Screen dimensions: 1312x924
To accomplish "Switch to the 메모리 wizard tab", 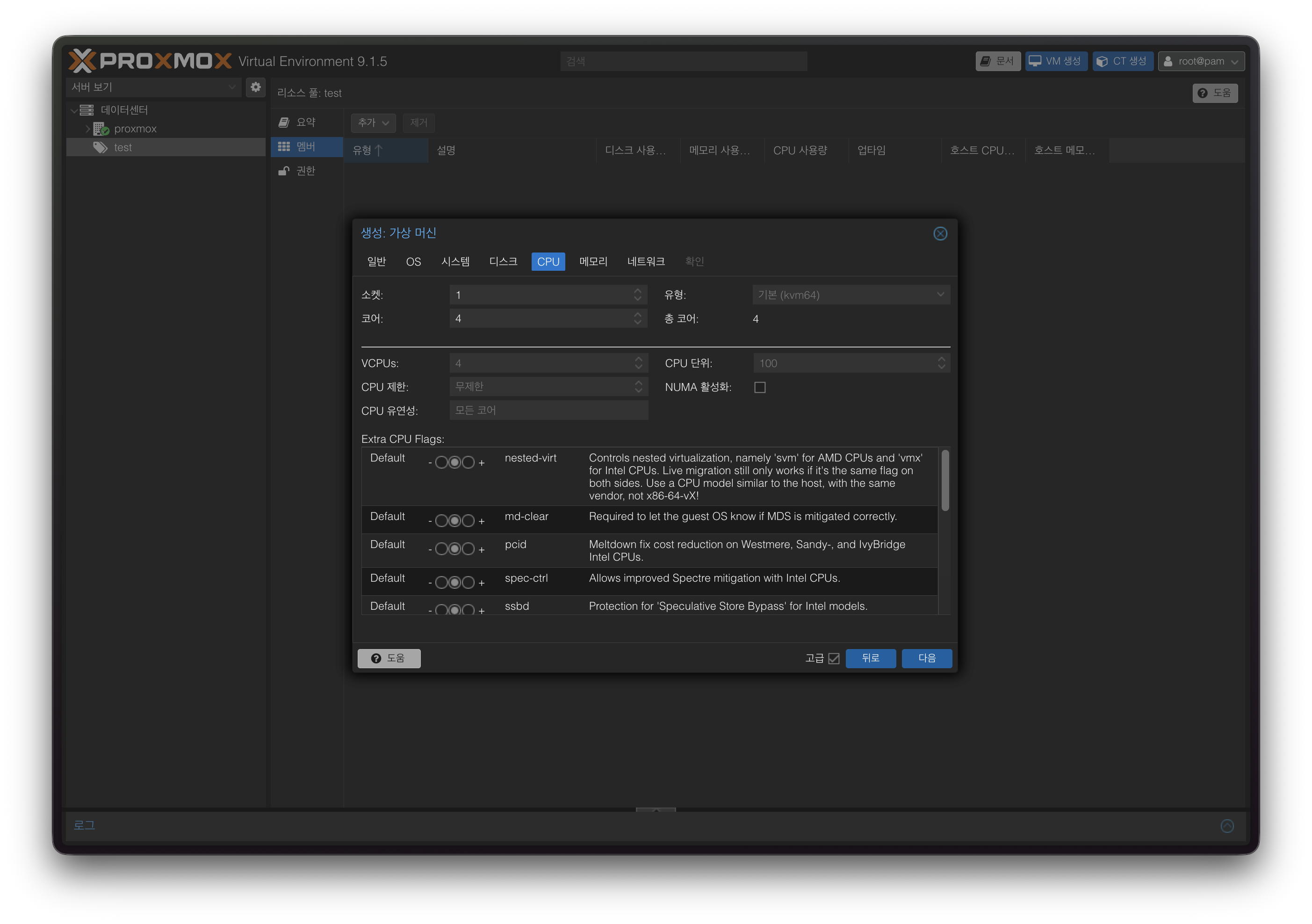I will pyautogui.click(x=593, y=262).
